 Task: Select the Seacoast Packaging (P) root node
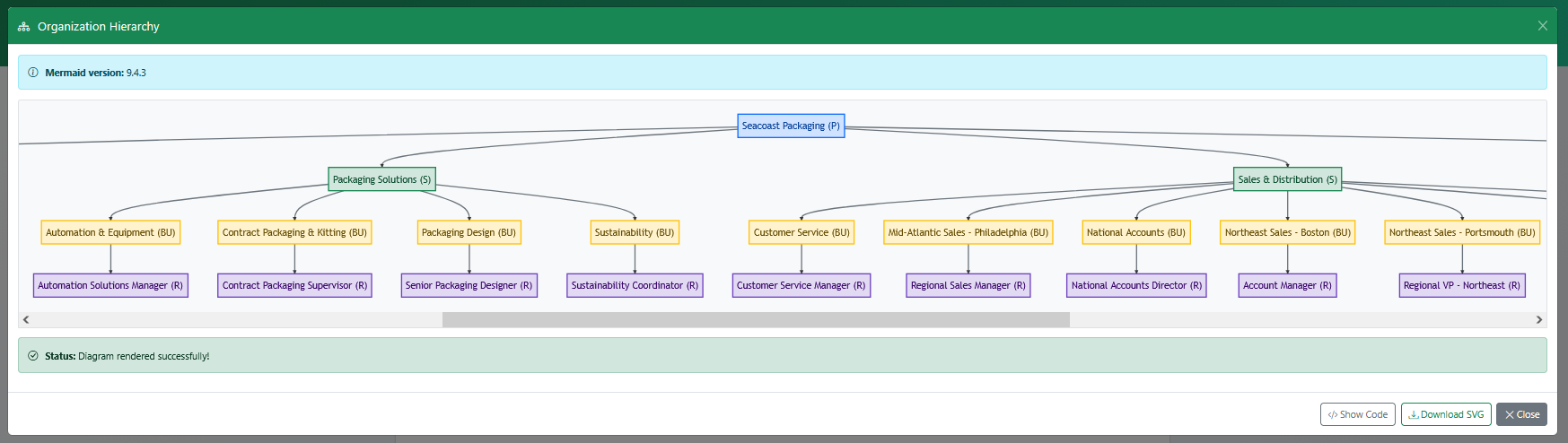791,126
